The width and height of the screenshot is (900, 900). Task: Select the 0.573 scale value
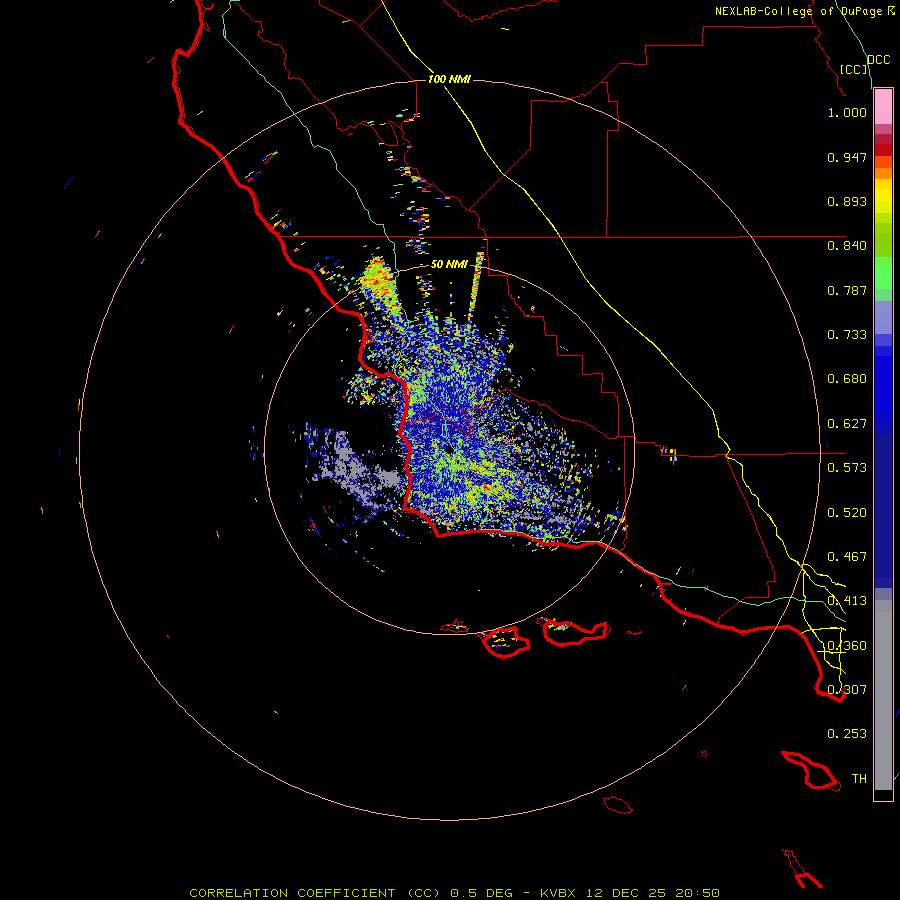click(x=847, y=468)
